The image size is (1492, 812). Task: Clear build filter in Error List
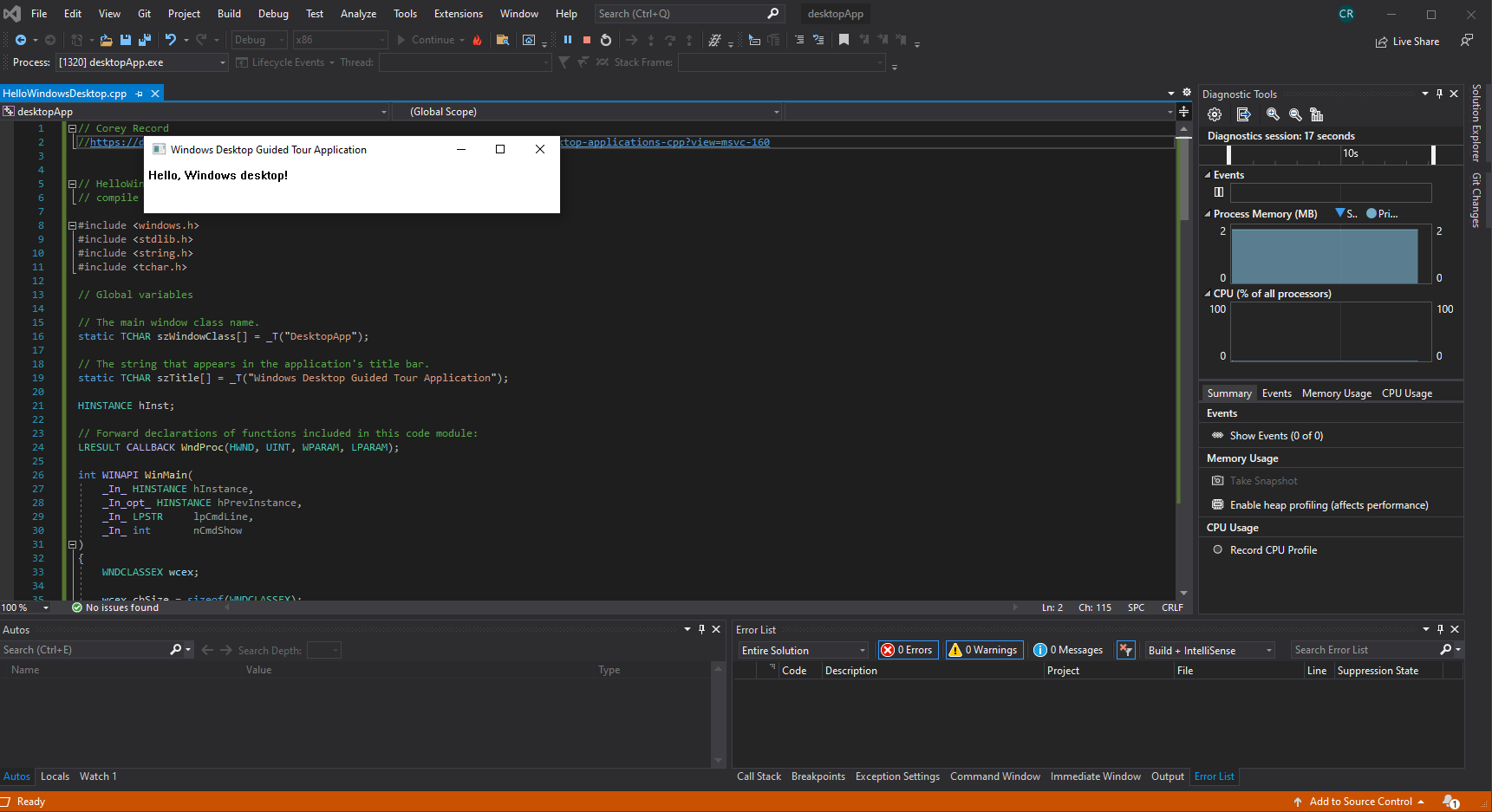pyautogui.click(x=1125, y=650)
